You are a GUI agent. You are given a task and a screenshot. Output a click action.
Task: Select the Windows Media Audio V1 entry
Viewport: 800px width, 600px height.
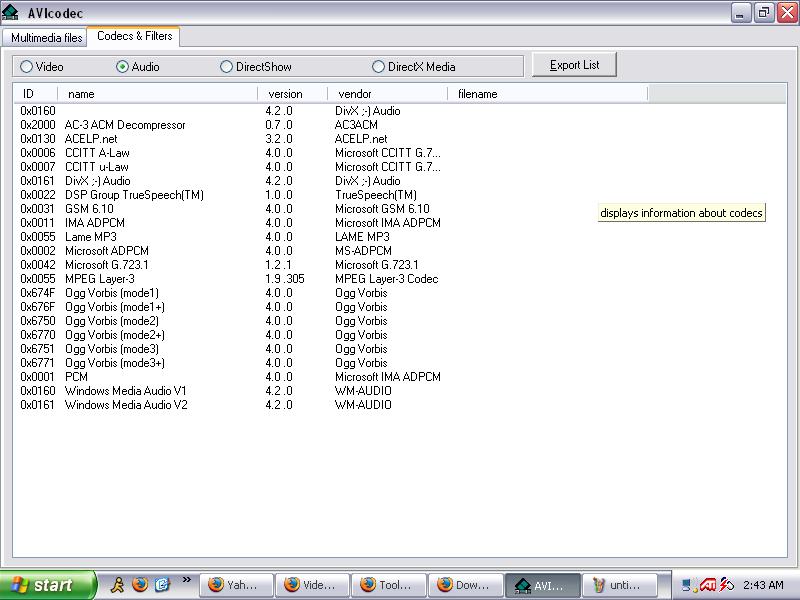point(126,391)
